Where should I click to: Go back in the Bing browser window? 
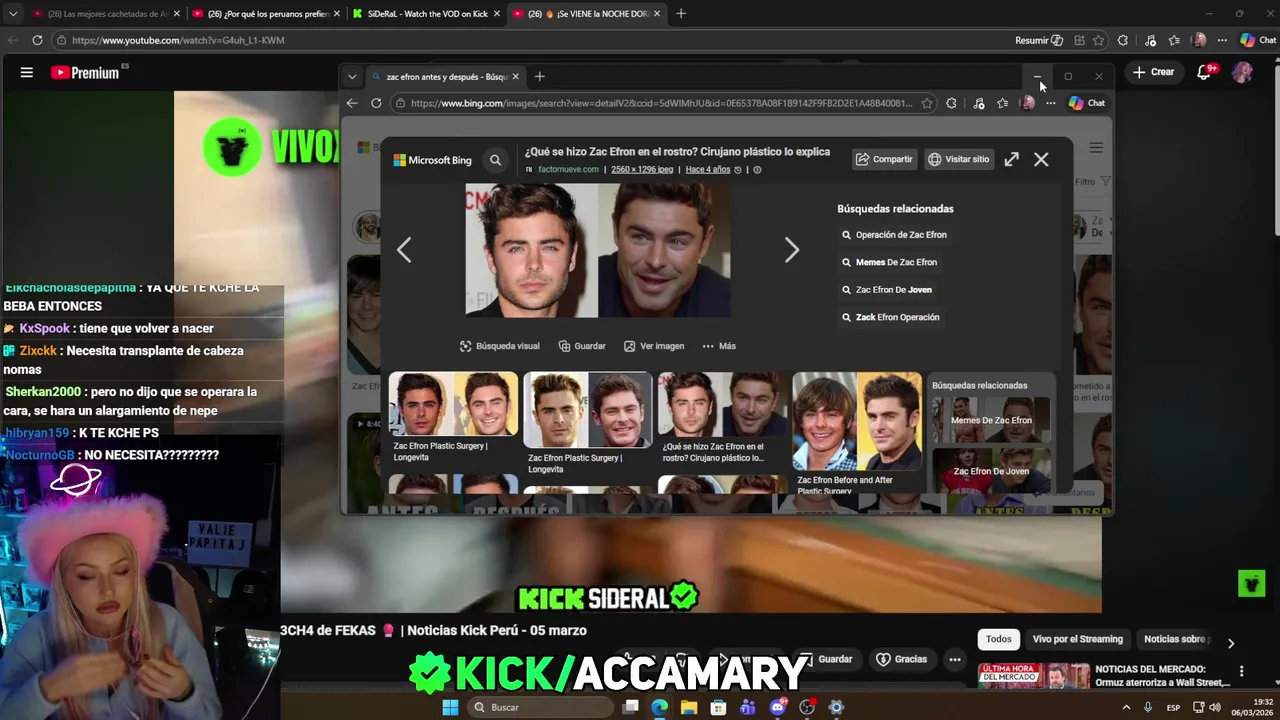[352, 103]
